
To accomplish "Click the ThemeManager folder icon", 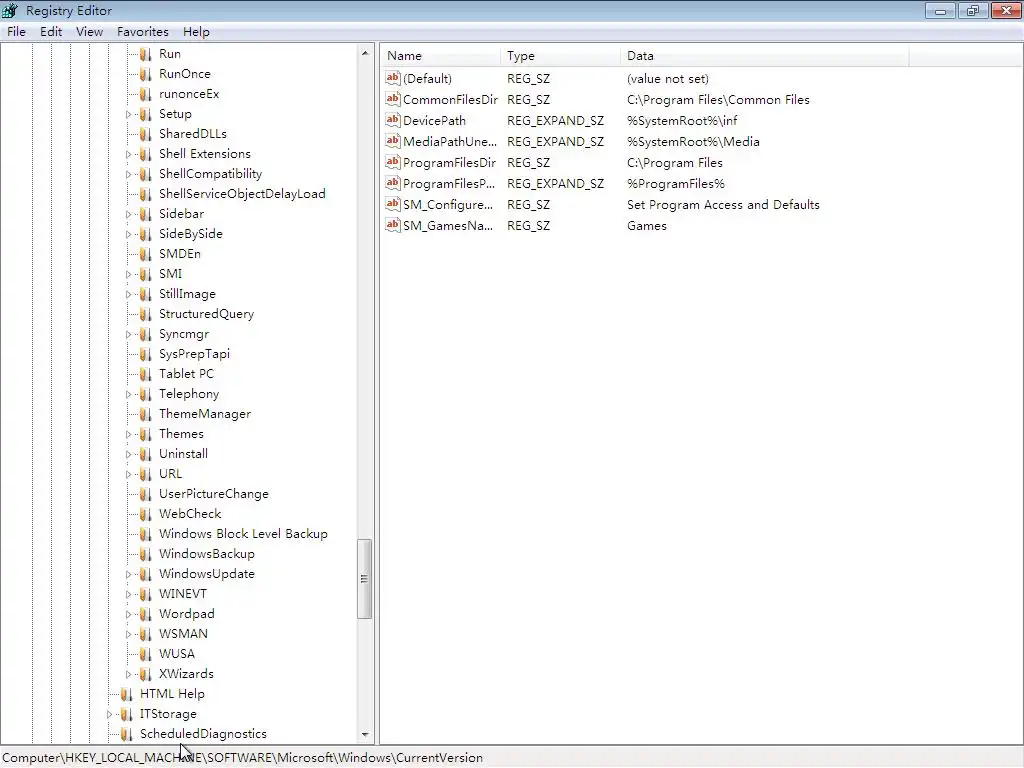I will (146, 414).
